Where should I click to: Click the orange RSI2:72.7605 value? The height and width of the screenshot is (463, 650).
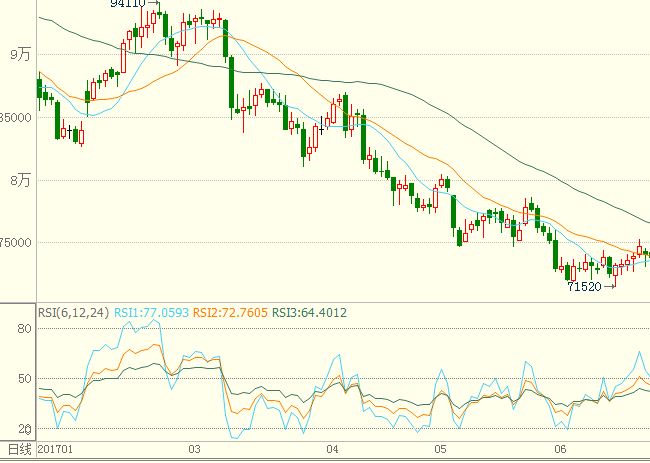231,313
